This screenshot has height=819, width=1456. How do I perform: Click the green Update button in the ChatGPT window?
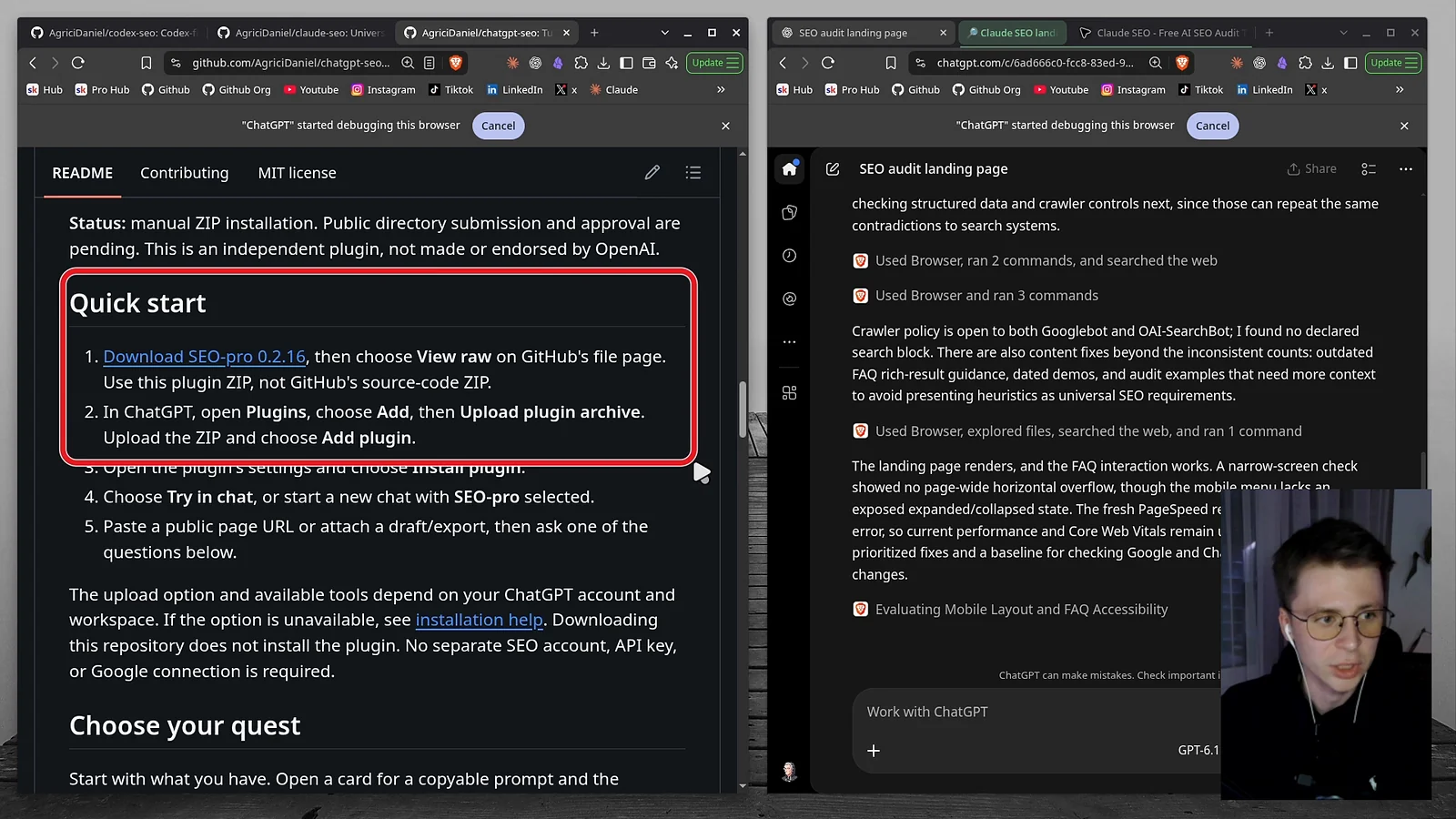click(1394, 63)
